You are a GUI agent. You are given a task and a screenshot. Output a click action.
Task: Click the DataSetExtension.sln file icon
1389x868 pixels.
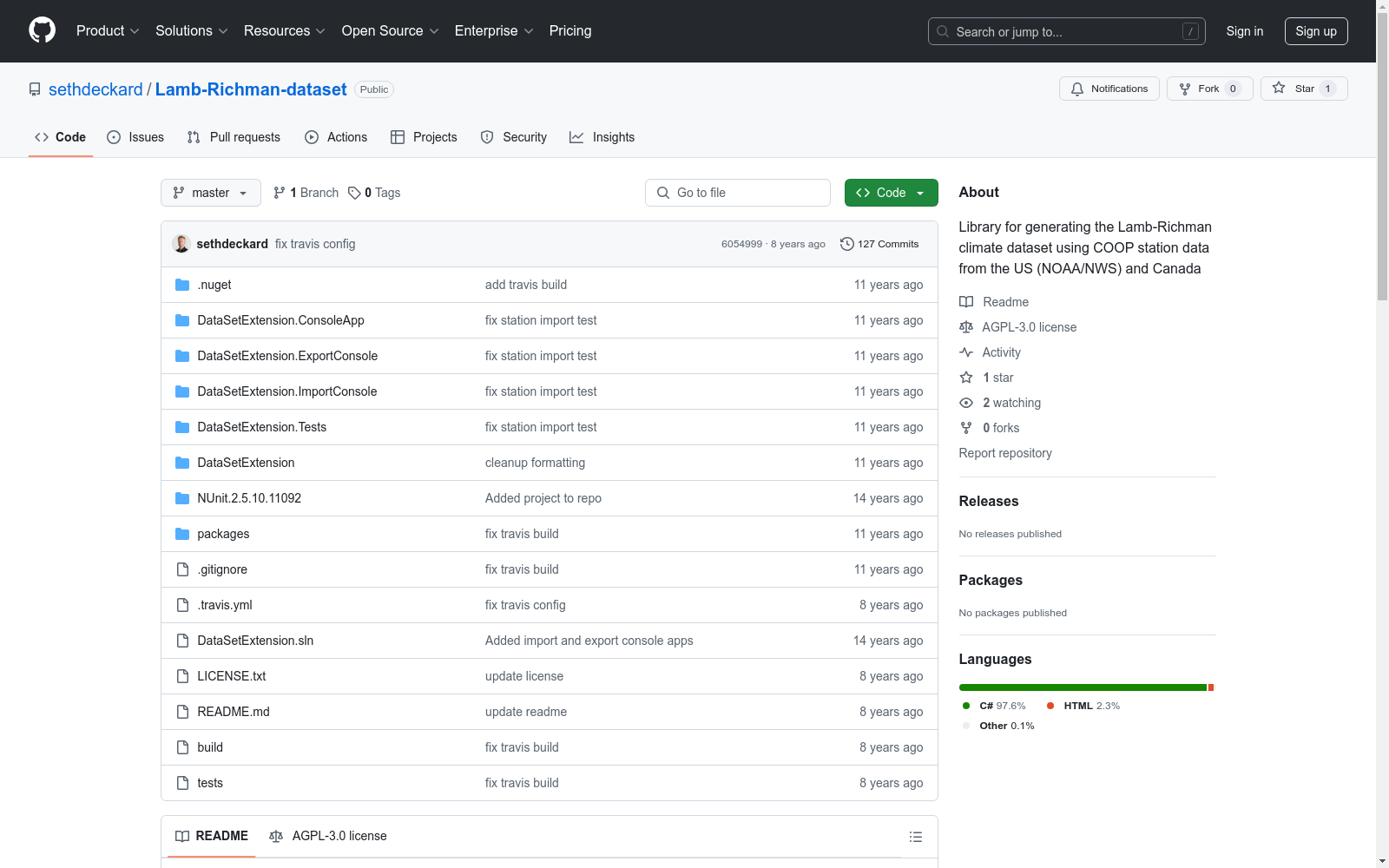(x=182, y=641)
